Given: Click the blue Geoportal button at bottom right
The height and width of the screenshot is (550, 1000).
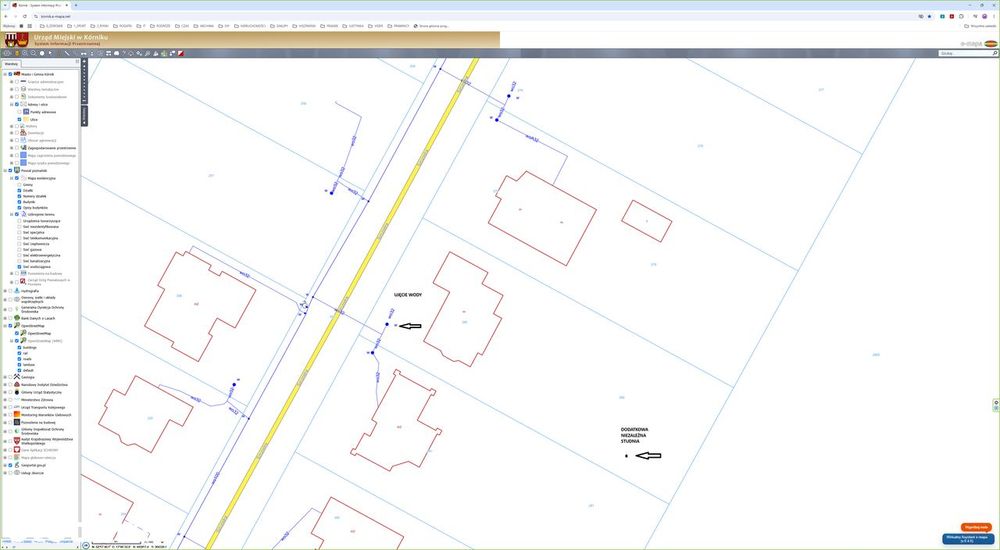Looking at the screenshot, I should [x=968, y=539].
